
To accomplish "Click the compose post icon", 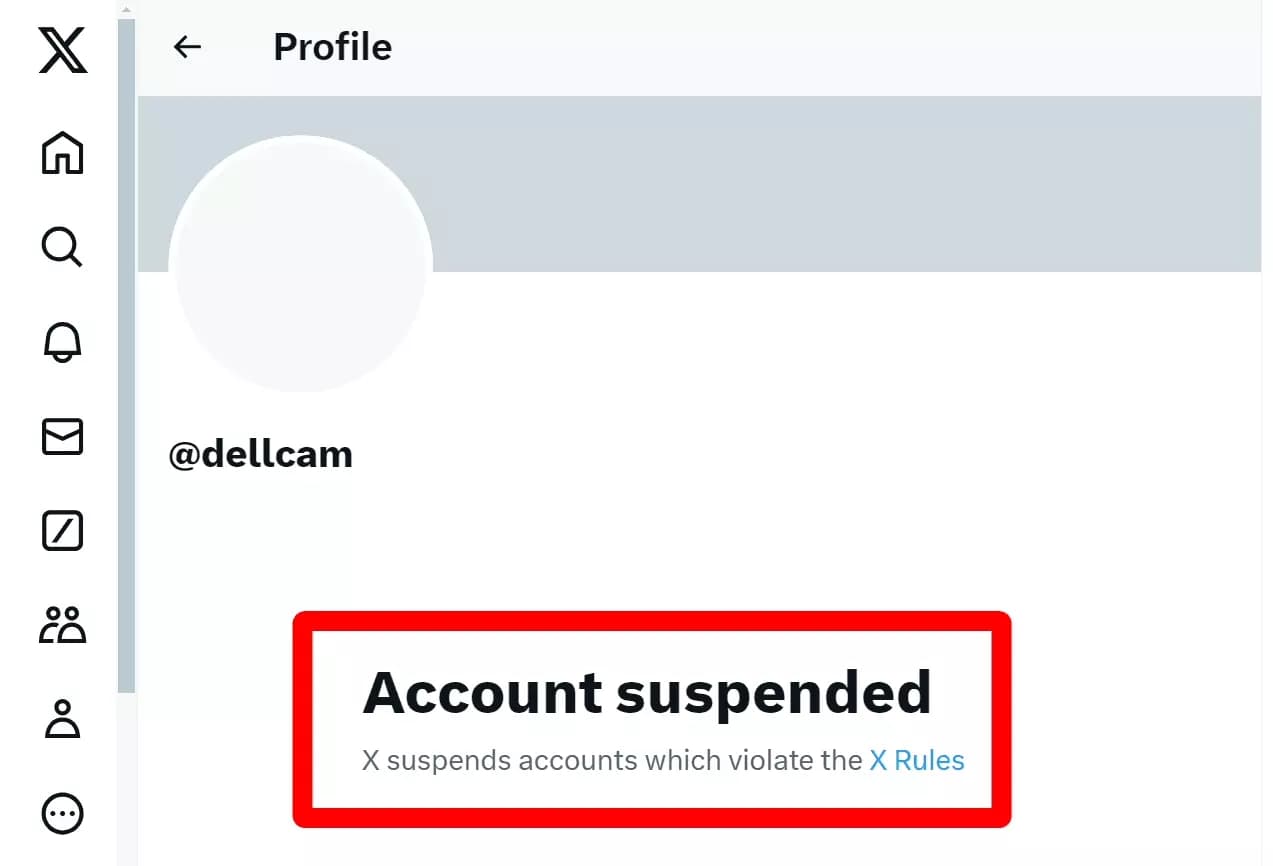I will [62, 530].
